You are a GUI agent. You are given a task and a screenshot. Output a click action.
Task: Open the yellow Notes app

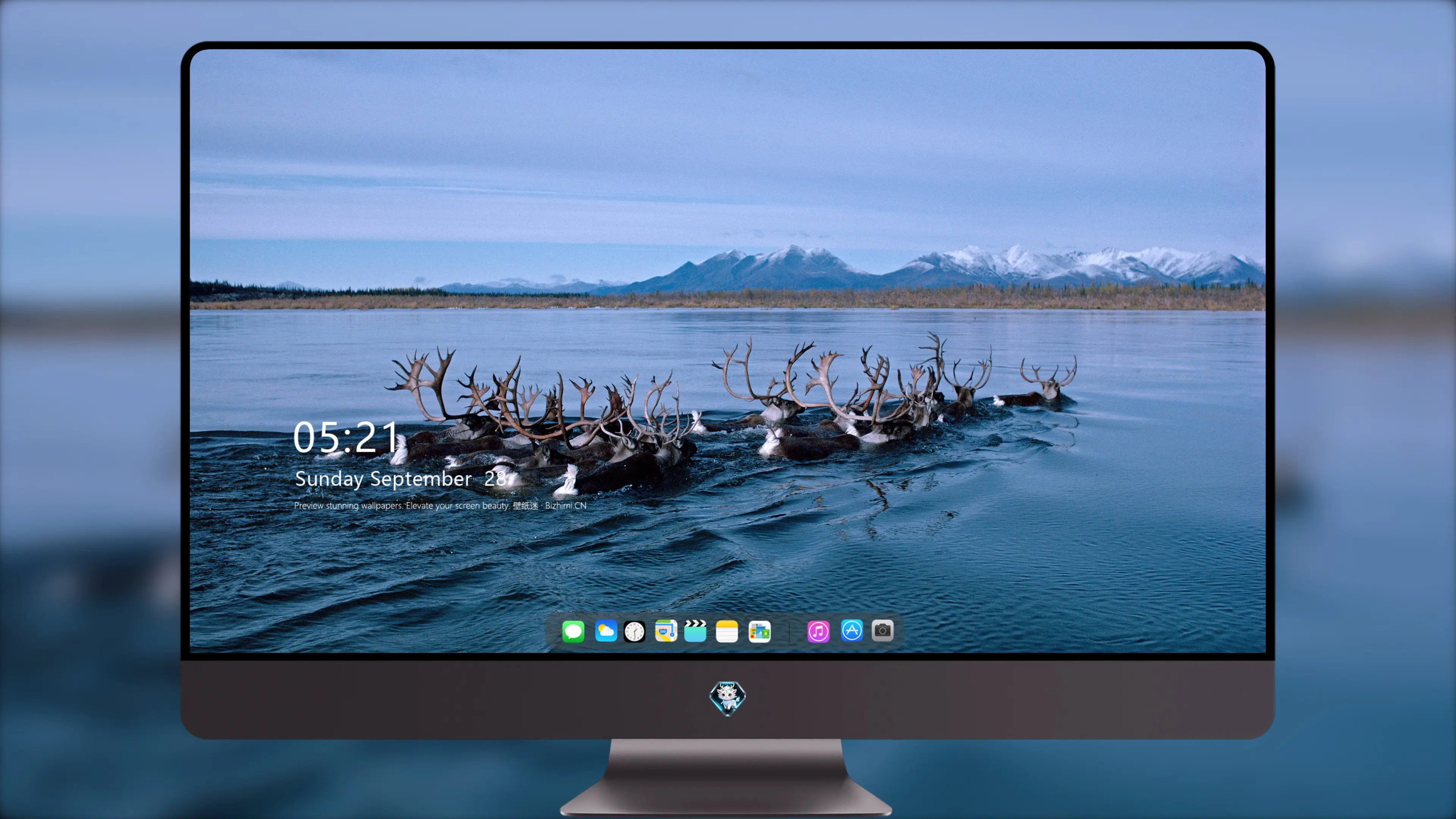pos(727,631)
